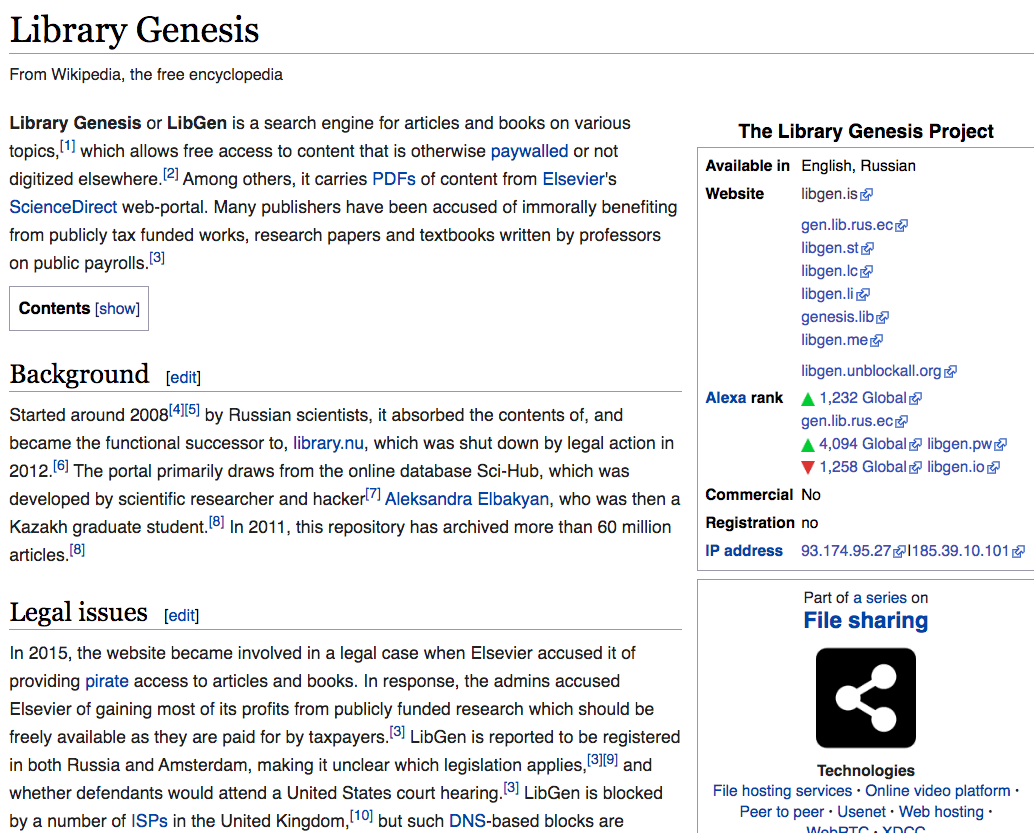Click the Legal issues section heading
1034x833 pixels.
pos(78,612)
